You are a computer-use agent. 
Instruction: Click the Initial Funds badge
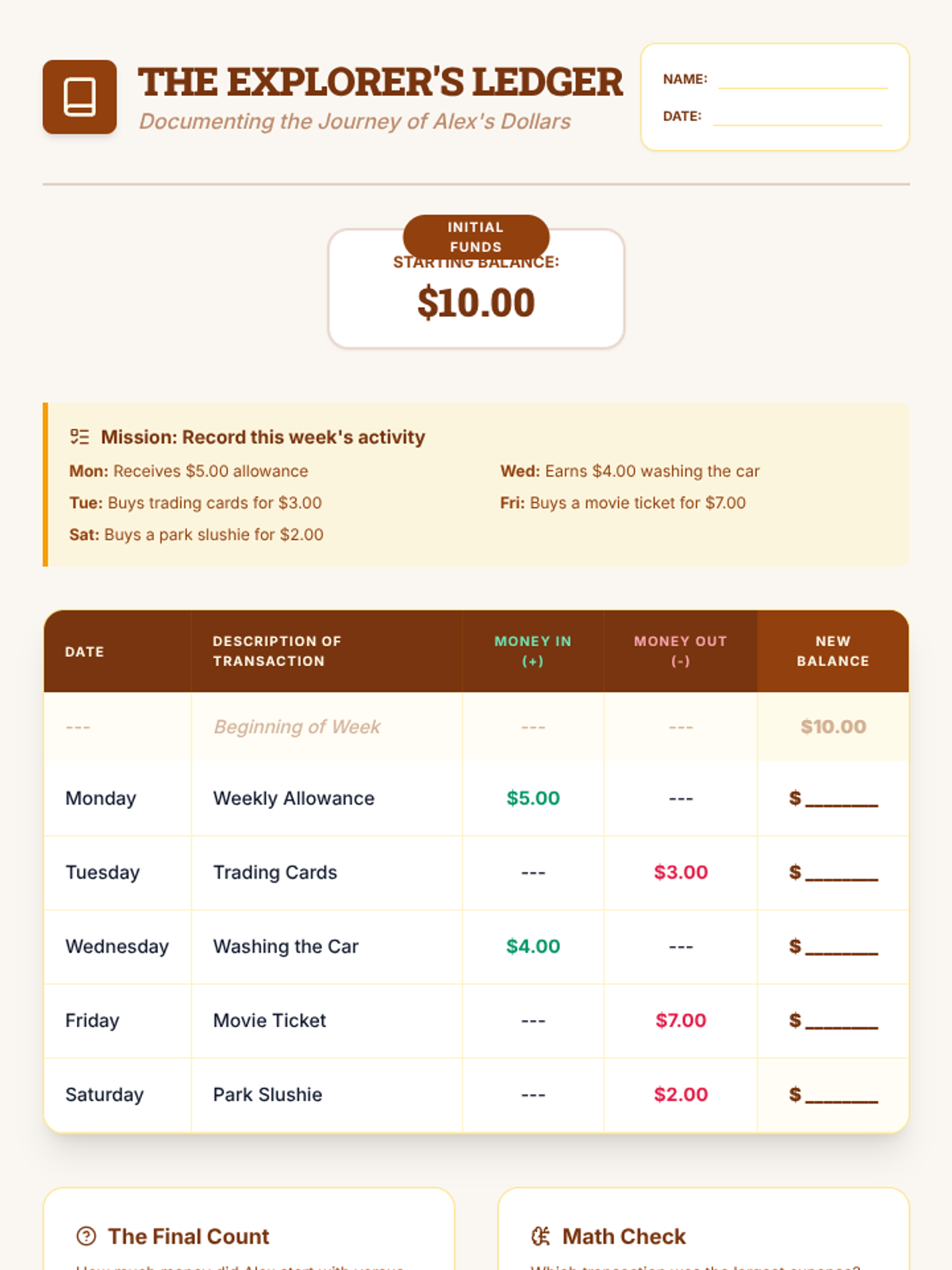coord(476,237)
